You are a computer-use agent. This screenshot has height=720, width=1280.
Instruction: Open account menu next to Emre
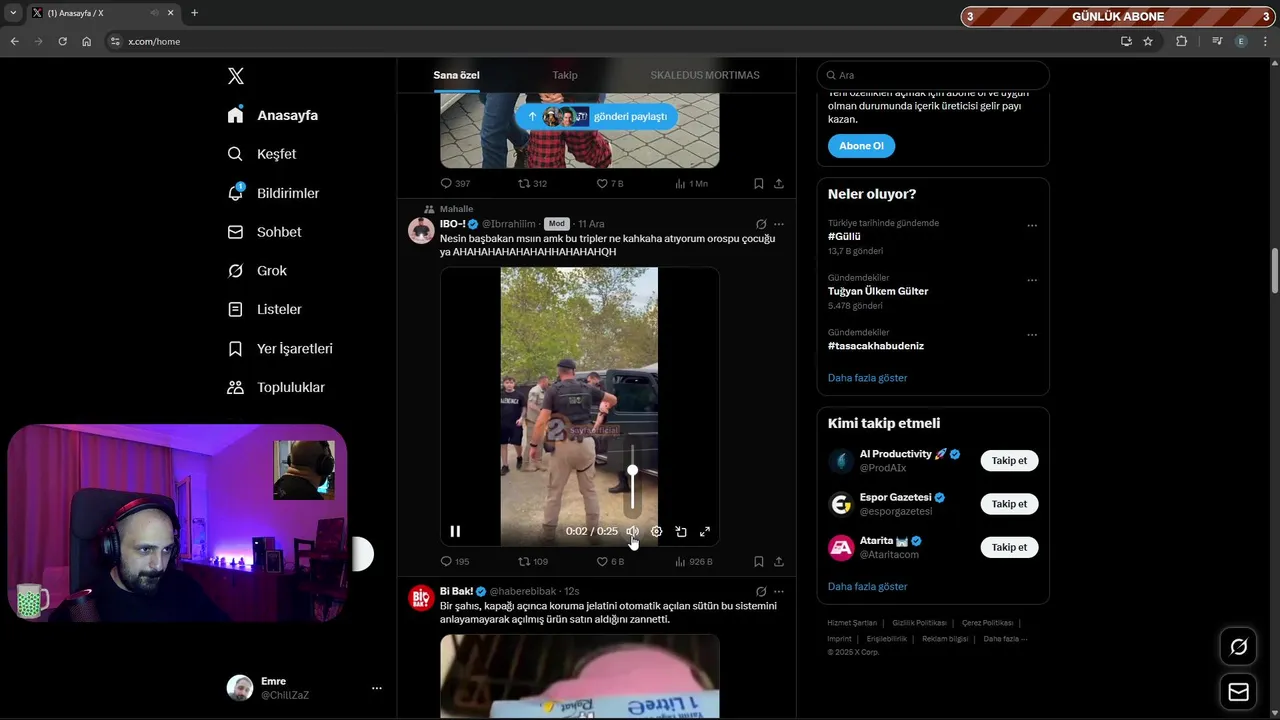click(377, 688)
